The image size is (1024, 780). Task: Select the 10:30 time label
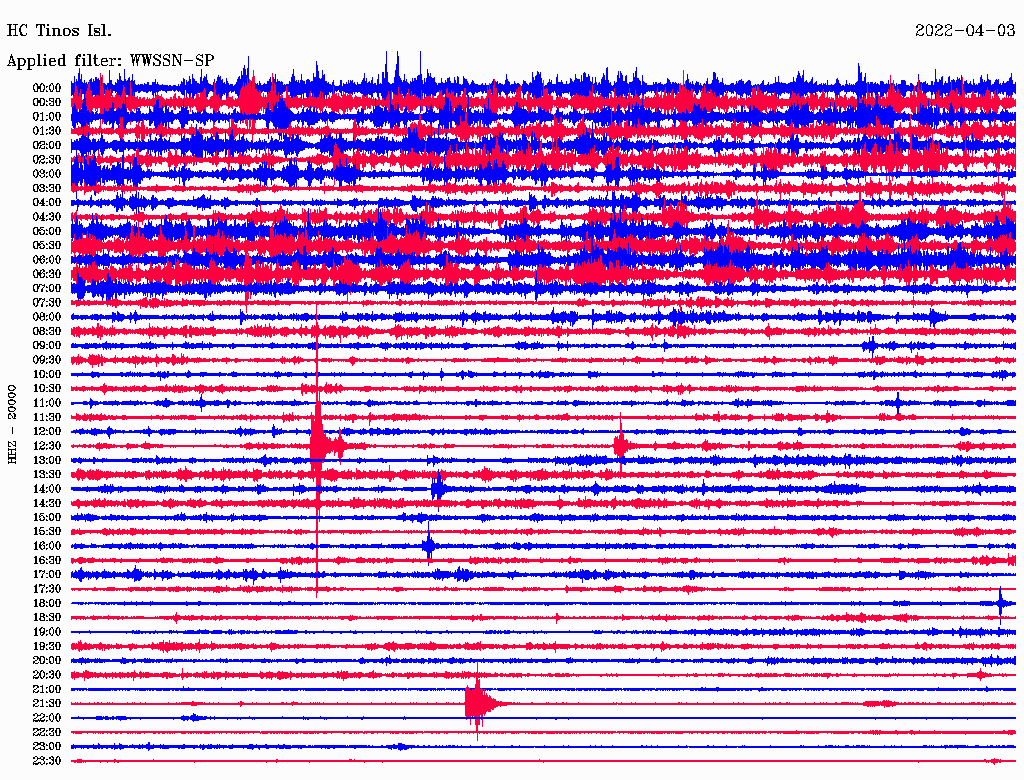[x=47, y=389]
